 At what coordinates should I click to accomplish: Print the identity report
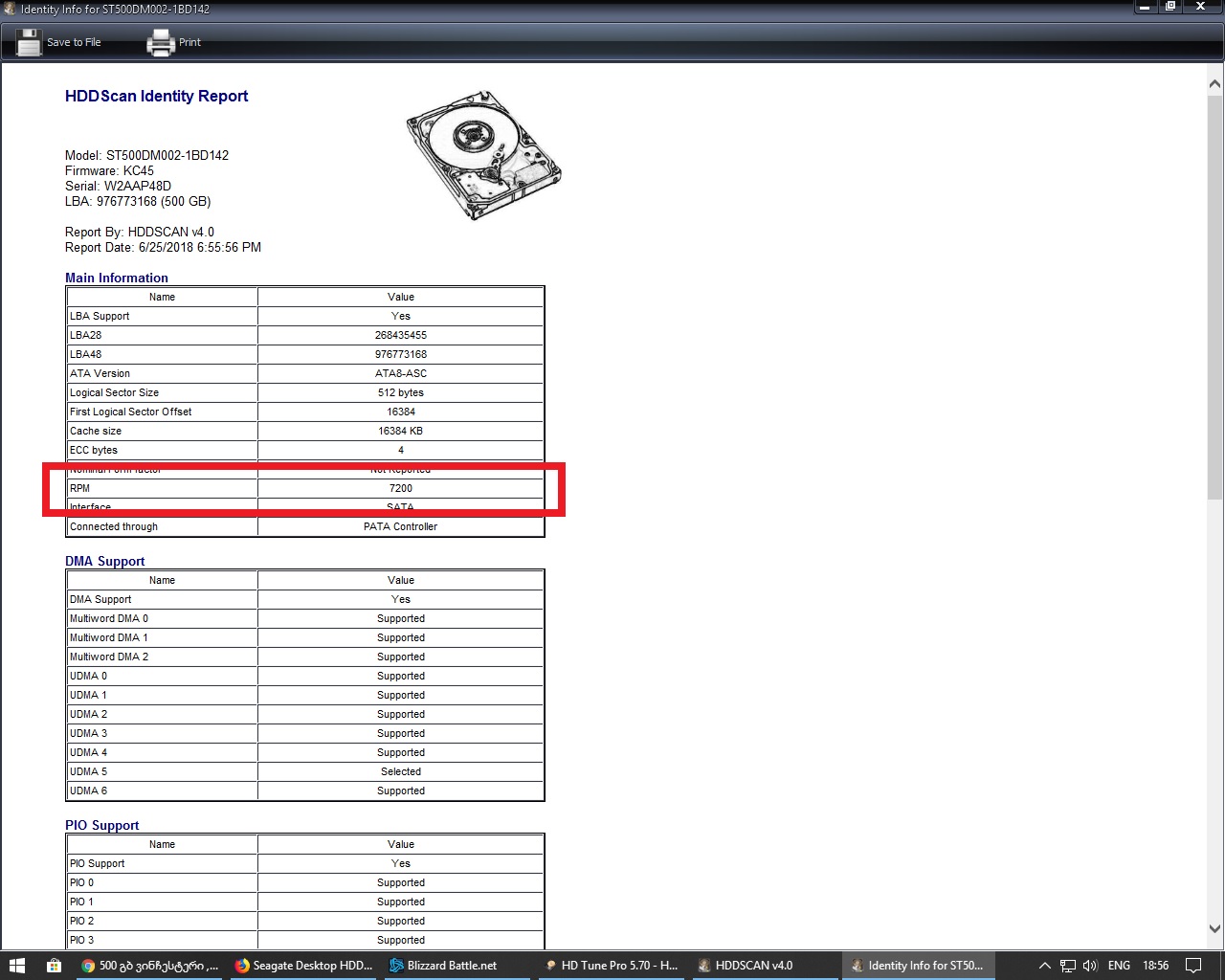click(x=173, y=42)
